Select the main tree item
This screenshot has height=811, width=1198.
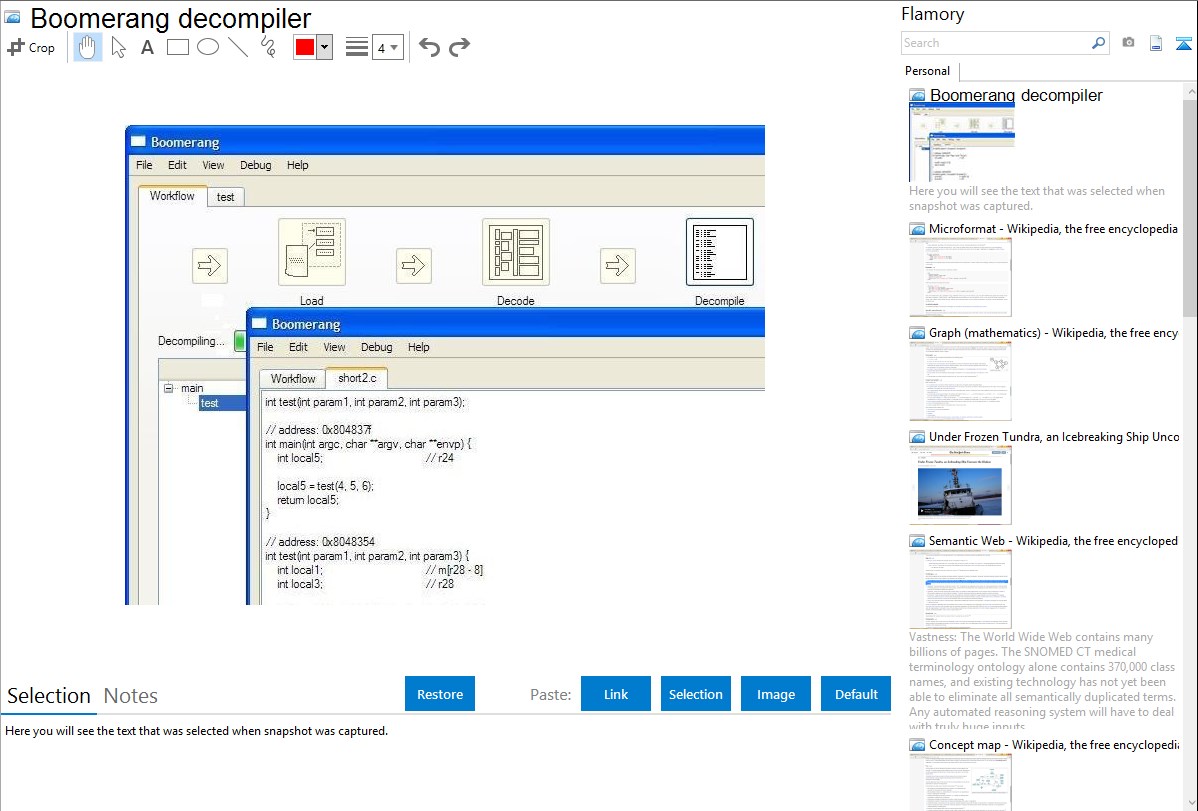tap(192, 388)
